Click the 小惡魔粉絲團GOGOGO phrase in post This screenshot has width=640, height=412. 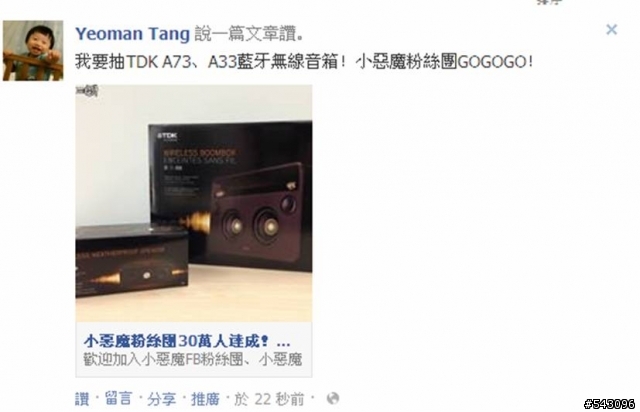pos(444,62)
